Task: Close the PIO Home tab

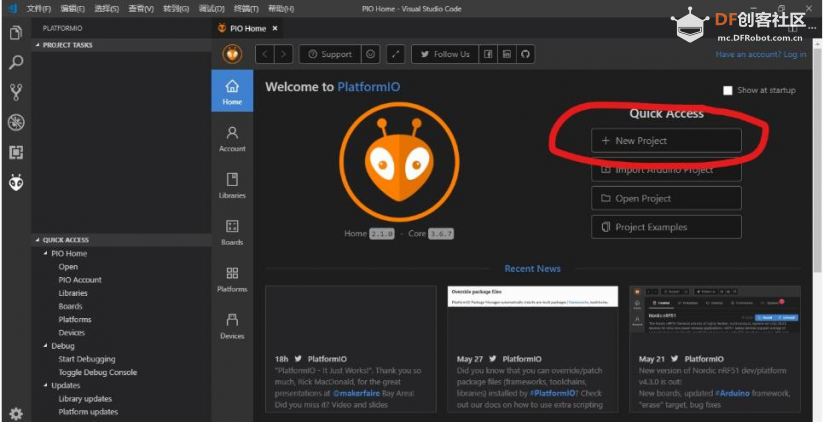Action: [x=275, y=28]
